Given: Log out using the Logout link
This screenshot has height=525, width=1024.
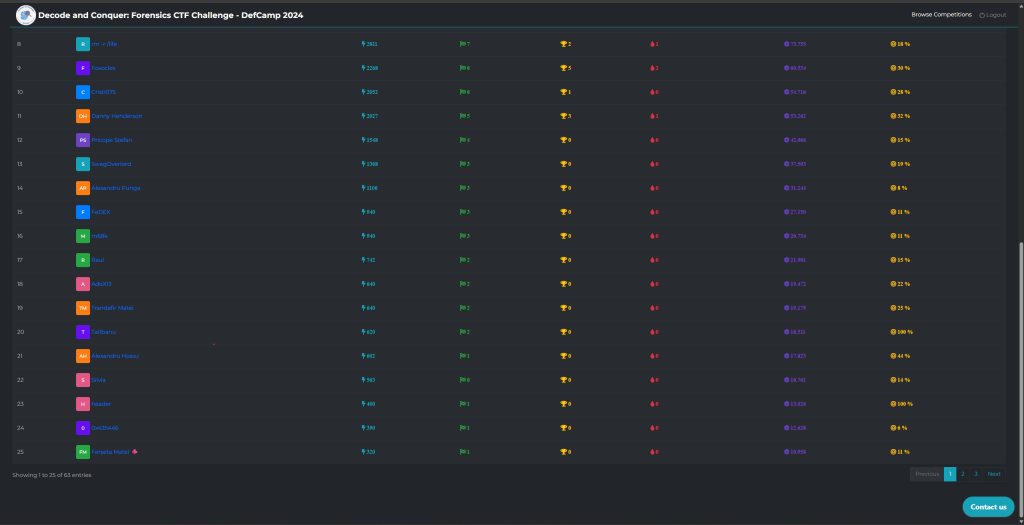Looking at the screenshot, I should pos(993,15).
